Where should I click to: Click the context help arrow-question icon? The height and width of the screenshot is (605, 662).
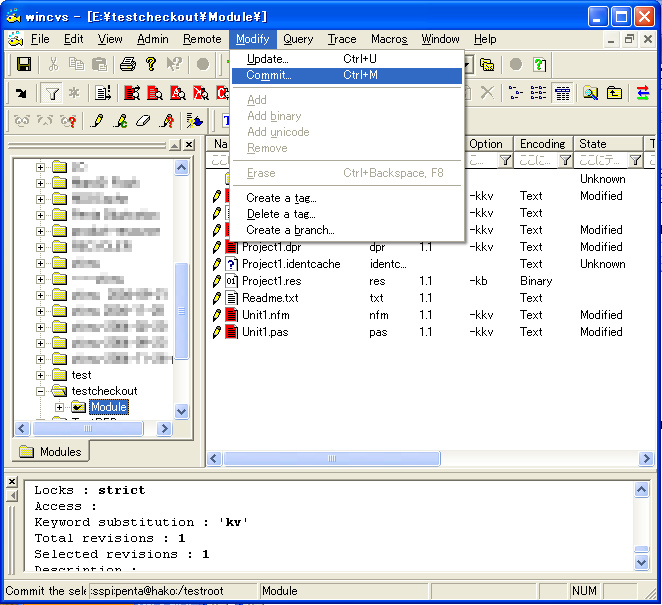point(174,64)
